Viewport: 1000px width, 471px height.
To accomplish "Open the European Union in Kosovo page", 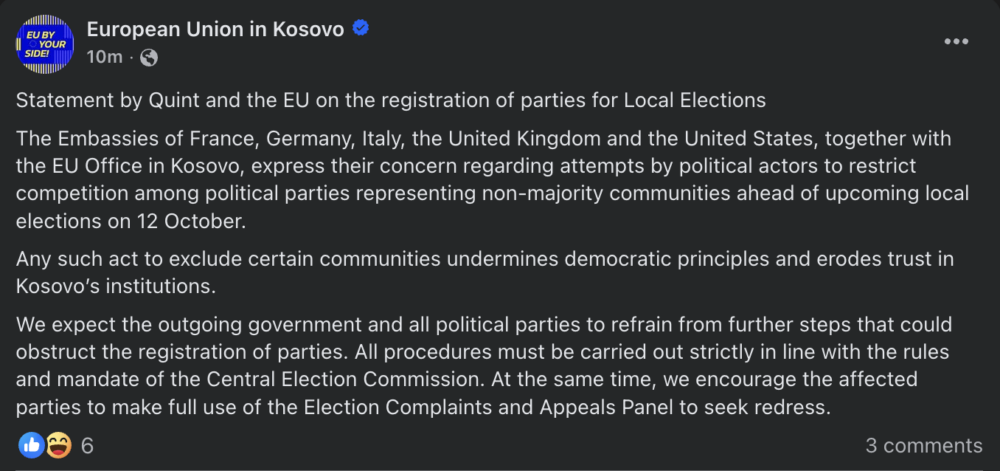I will (x=215, y=29).
